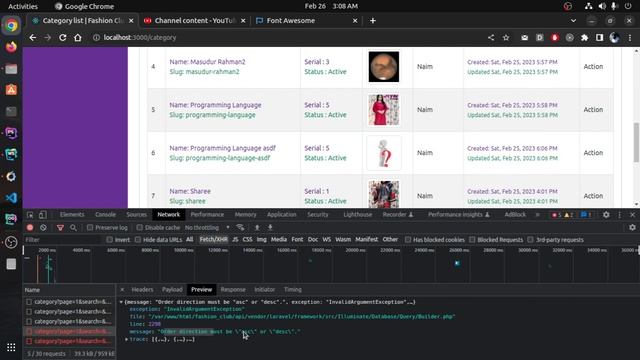This screenshot has width=640, height=360.
Task: Switch to the Elements tab
Action: coord(72,215)
